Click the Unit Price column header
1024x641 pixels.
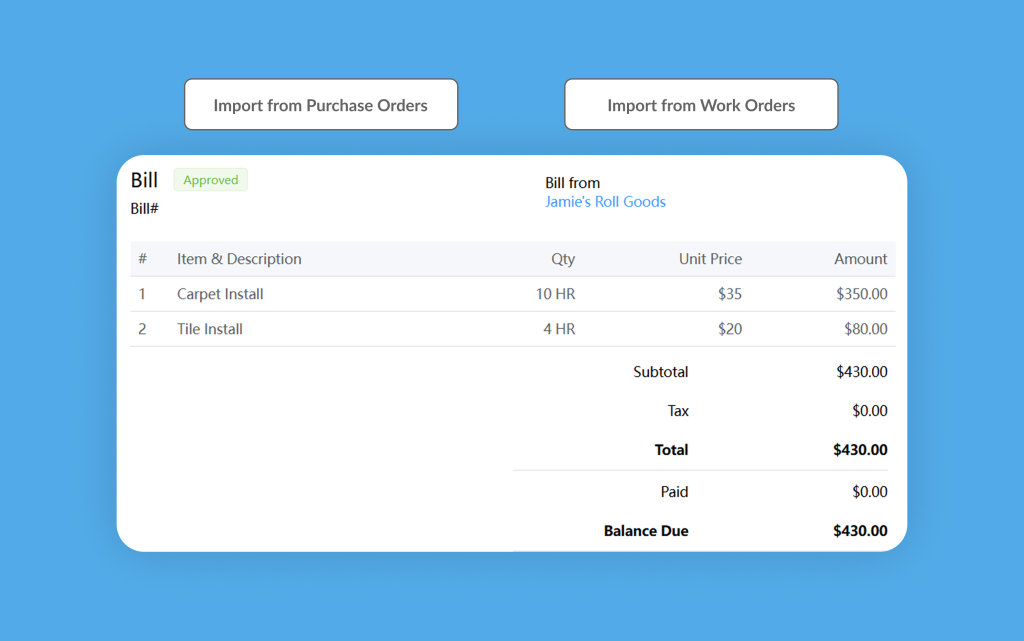(x=710, y=259)
